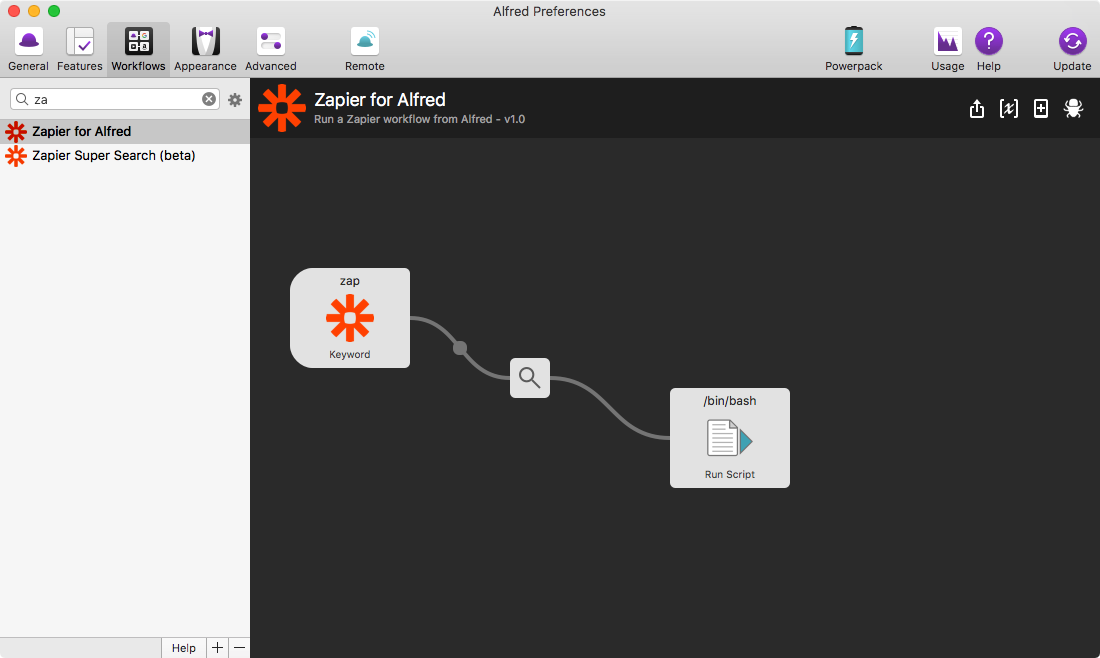1100x658 pixels.
Task: Open Usage preferences
Action: pos(947,42)
